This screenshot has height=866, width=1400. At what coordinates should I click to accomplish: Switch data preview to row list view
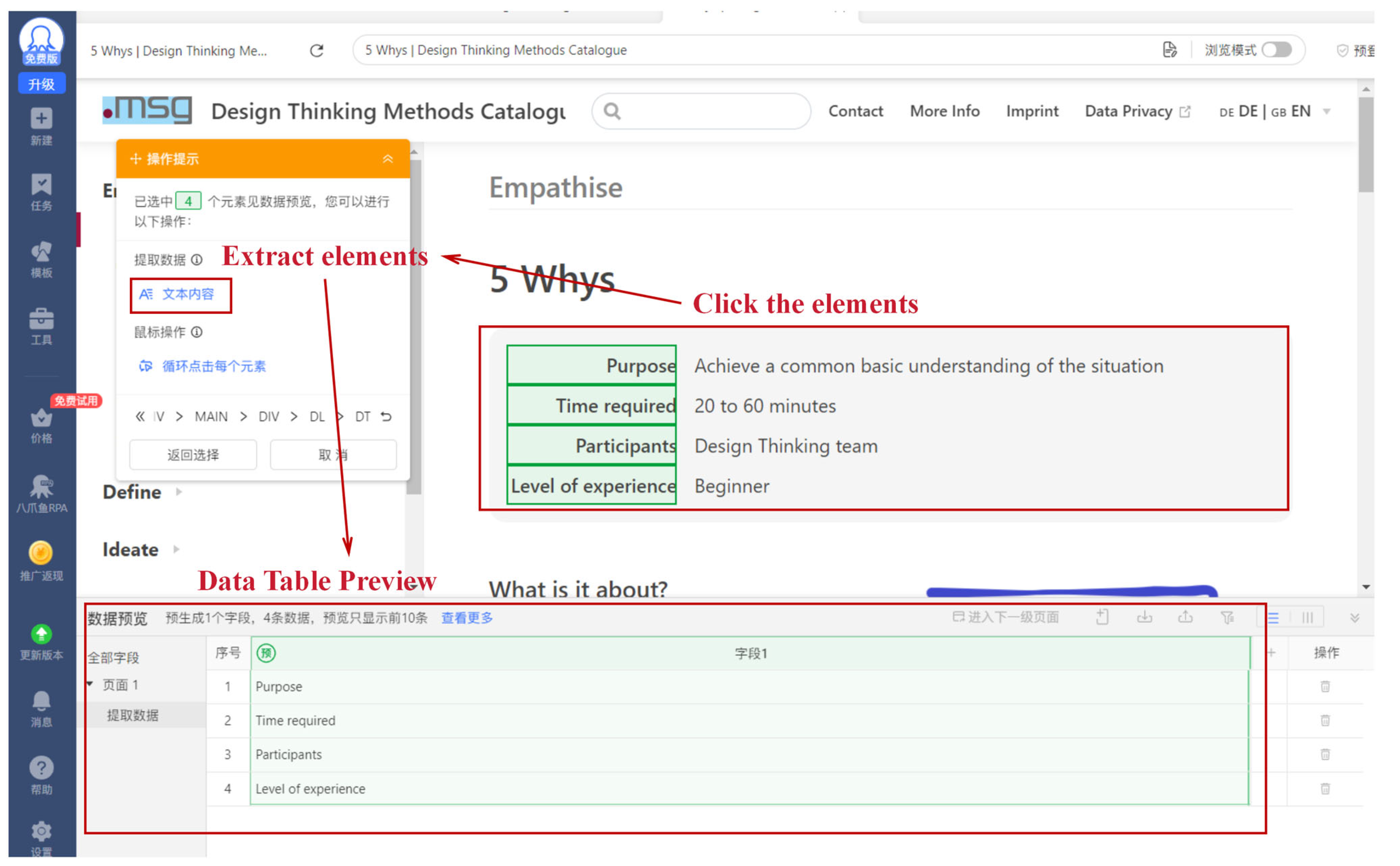point(1273,617)
